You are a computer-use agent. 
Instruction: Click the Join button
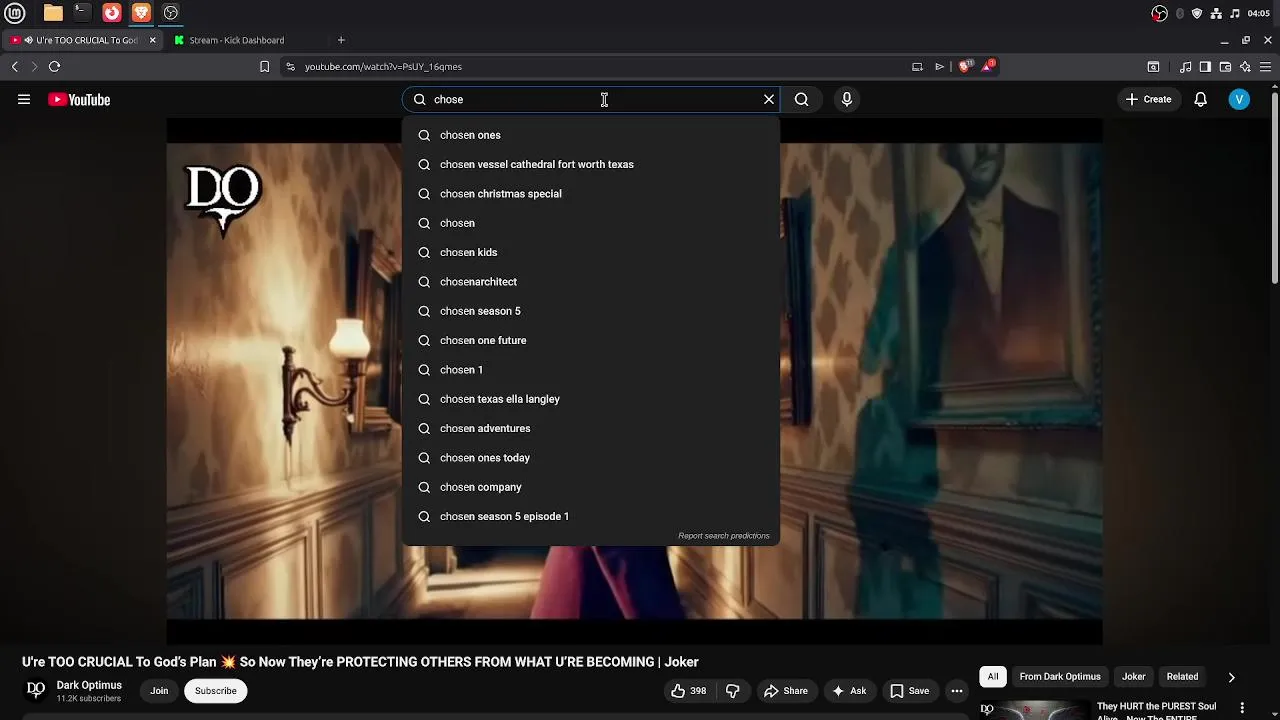159,691
